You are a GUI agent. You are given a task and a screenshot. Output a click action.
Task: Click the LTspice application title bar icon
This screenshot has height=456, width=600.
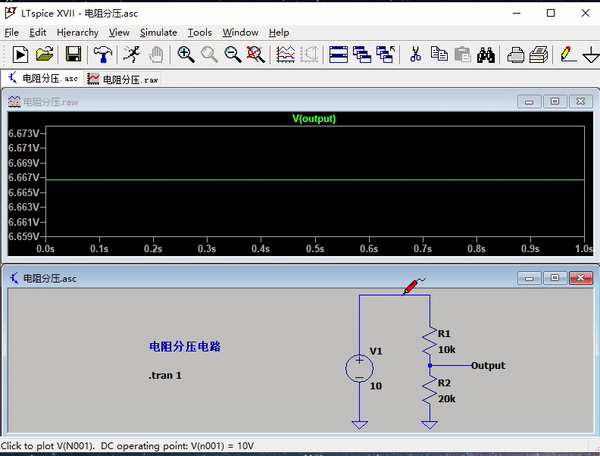[10, 13]
